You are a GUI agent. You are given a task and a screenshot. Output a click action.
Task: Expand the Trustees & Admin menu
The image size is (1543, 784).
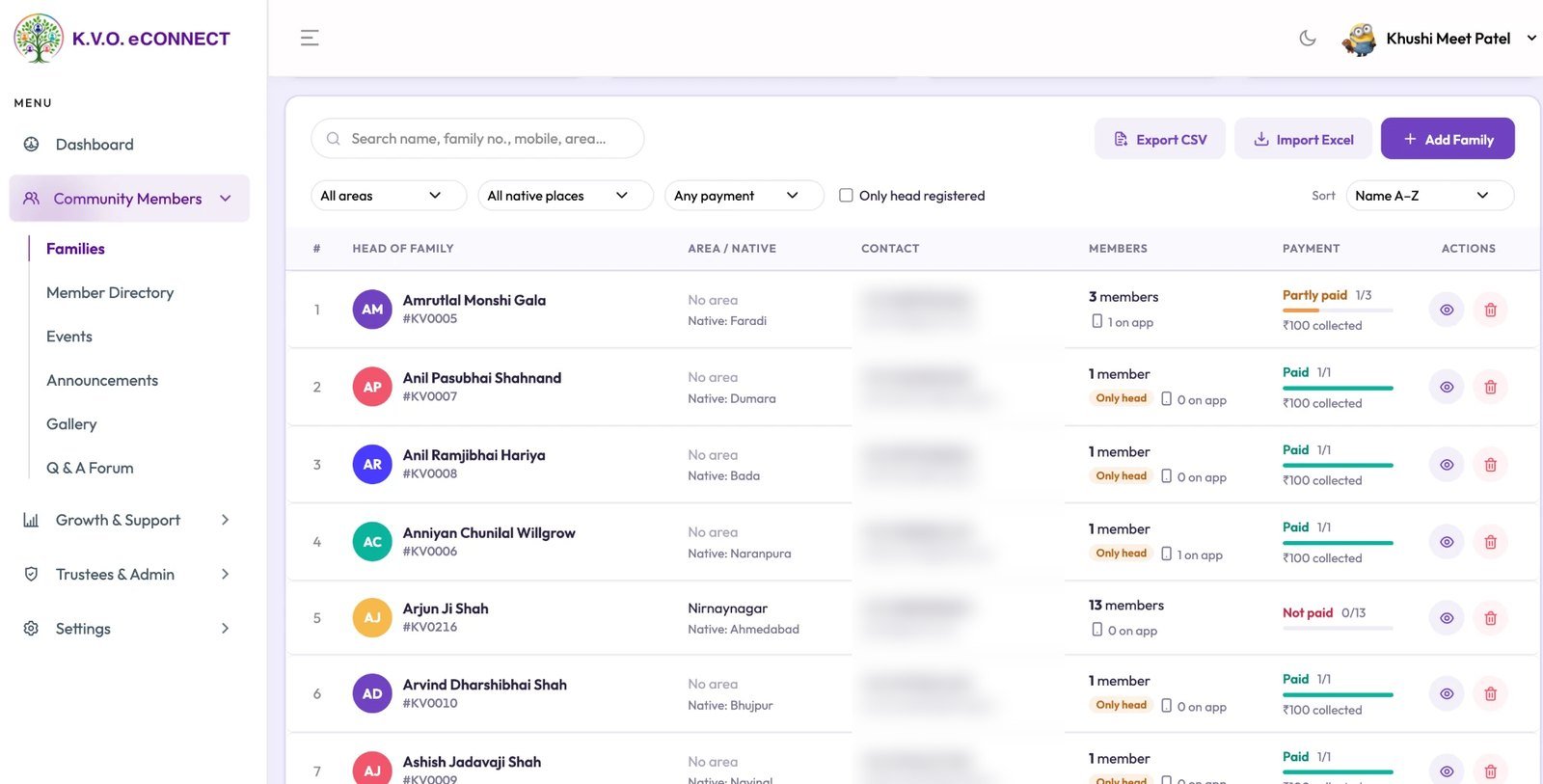127,574
